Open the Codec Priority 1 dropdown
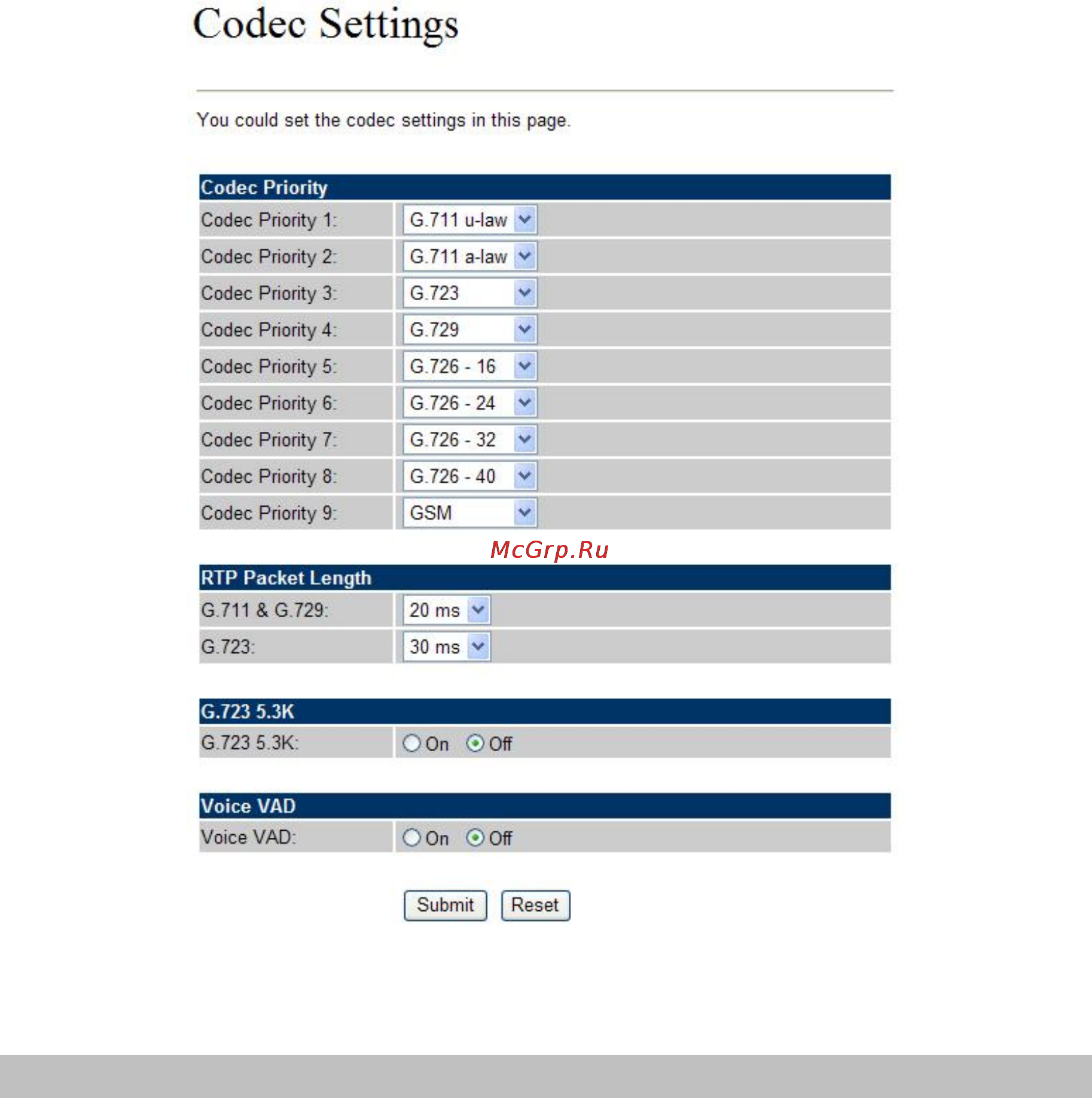Viewport: 1092px width, 1098px height. coord(469,220)
